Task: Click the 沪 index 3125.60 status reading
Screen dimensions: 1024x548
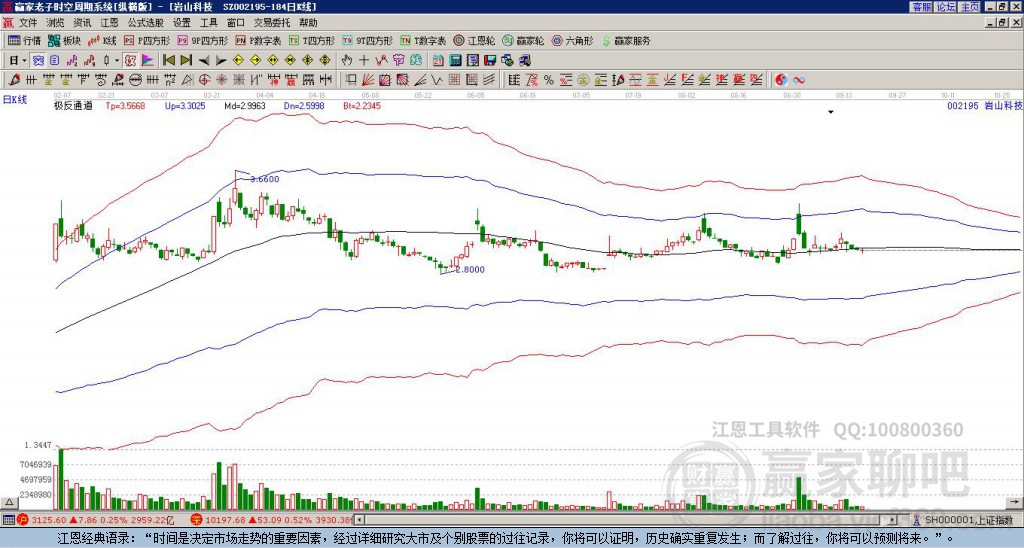Action: pyautogui.click(x=49, y=520)
